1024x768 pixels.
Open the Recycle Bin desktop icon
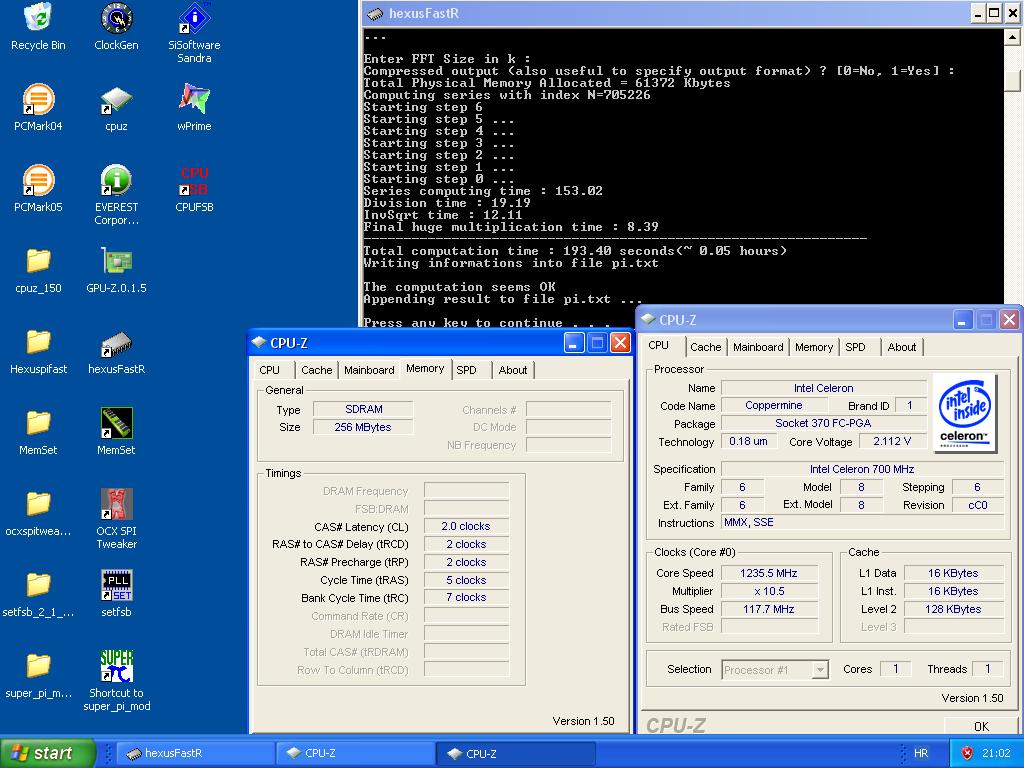(x=38, y=18)
